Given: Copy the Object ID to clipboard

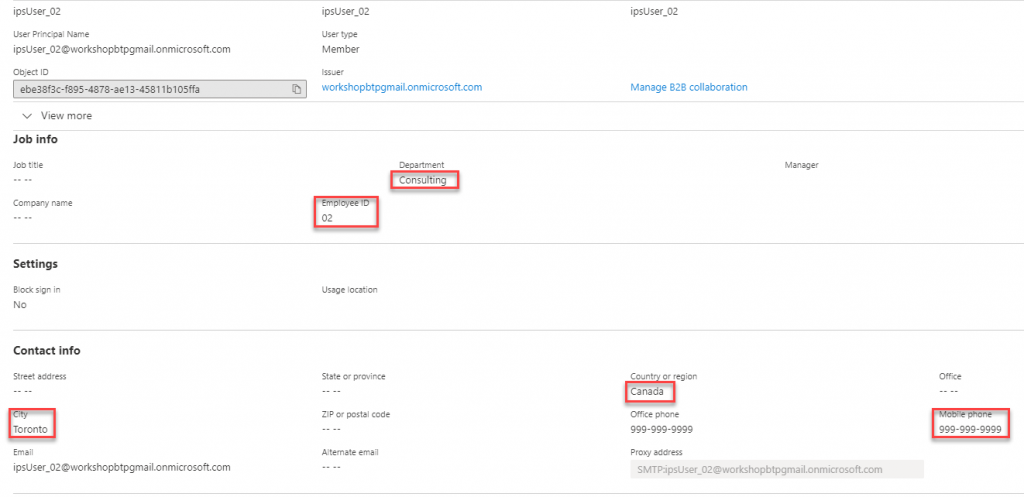Looking at the screenshot, I should click(x=296, y=89).
